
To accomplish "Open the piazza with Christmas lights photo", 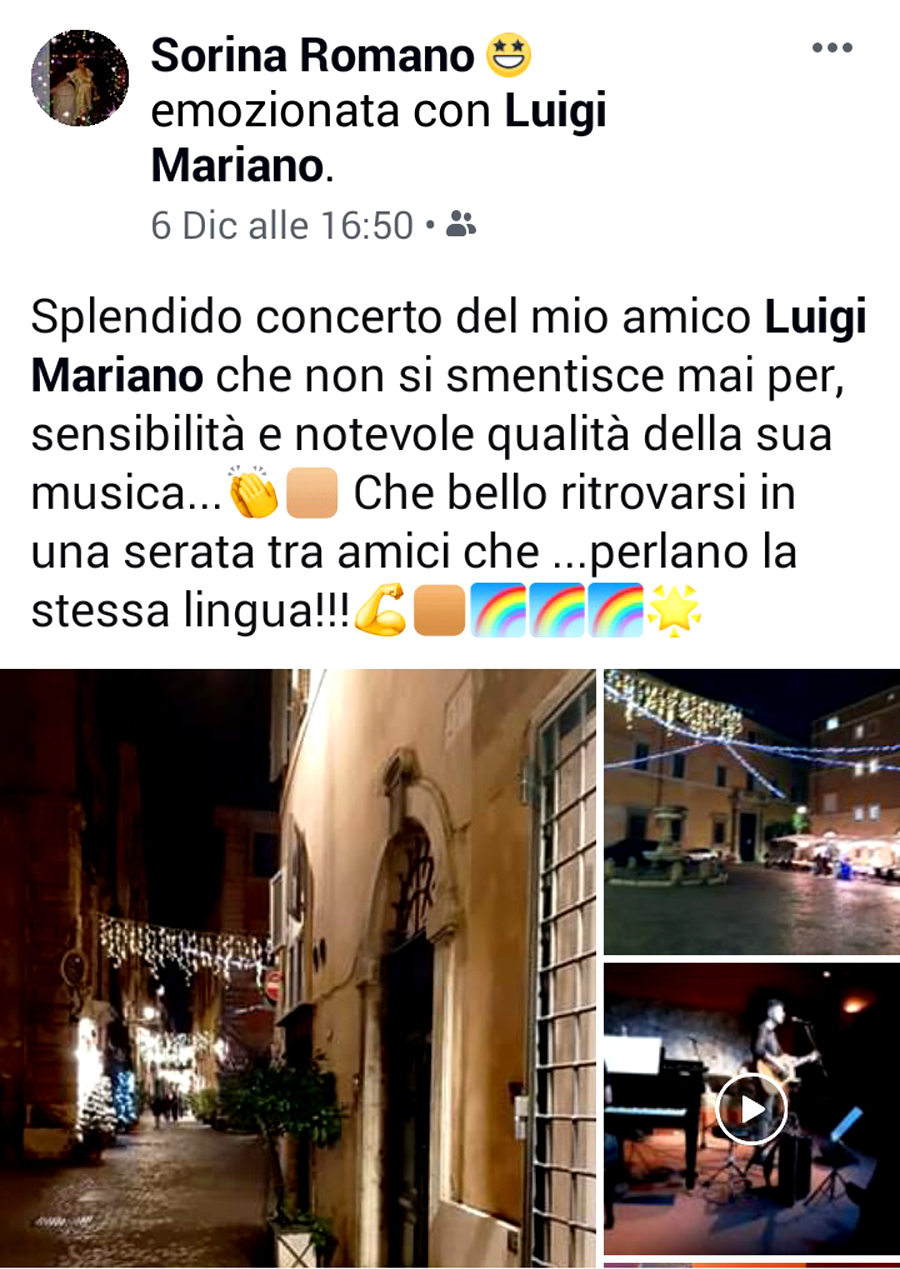I will coord(752,811).
